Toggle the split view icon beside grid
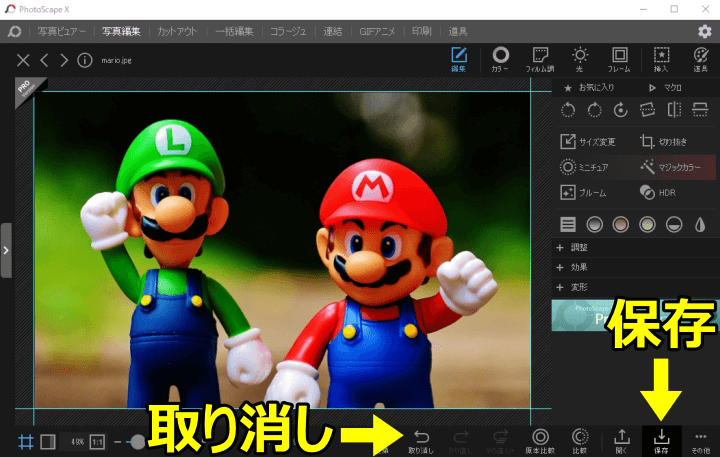Screen dimensions: 720x457 48,442
